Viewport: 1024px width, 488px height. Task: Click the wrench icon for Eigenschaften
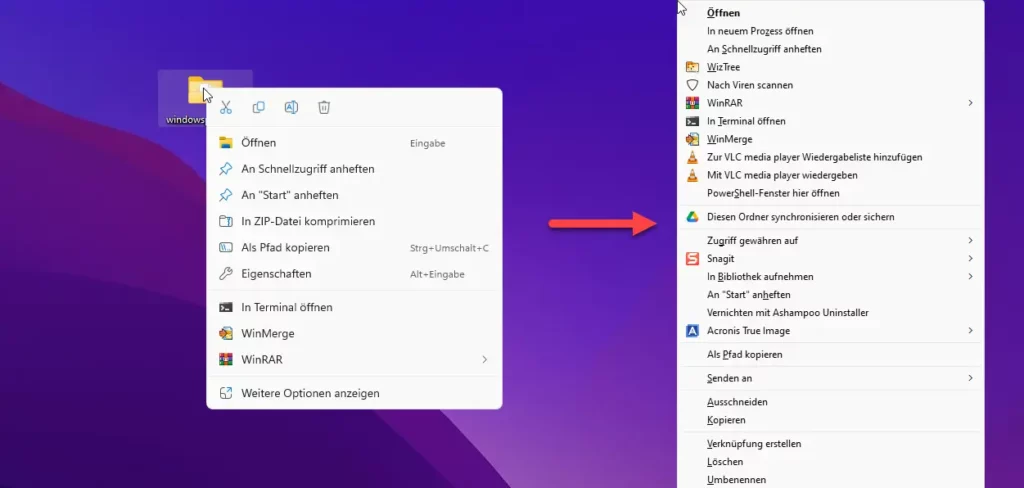tap(226, 274)
